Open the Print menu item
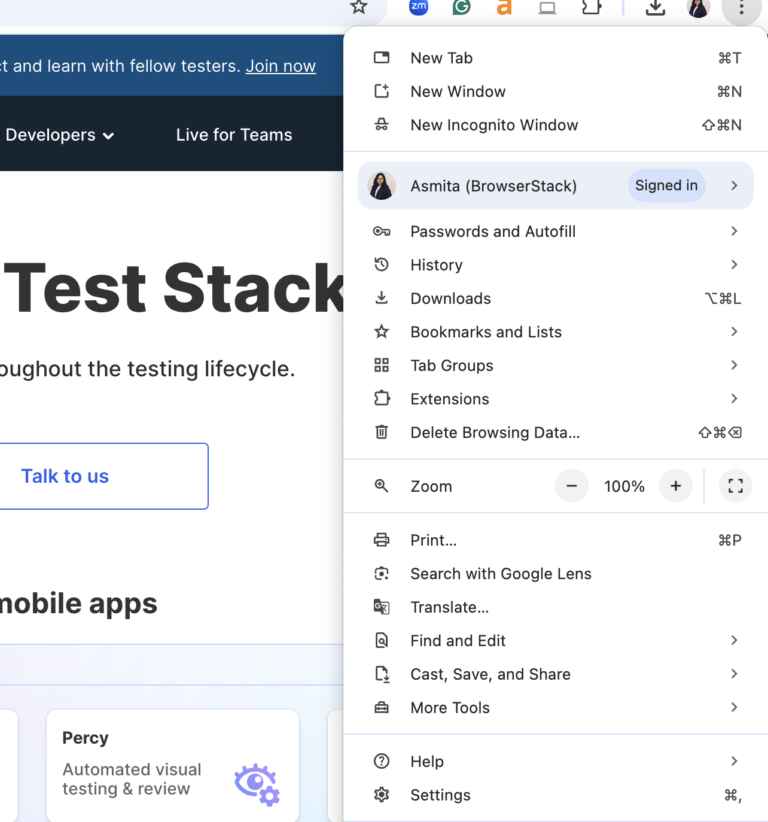 pyautogui.click(x=433, y=540)
